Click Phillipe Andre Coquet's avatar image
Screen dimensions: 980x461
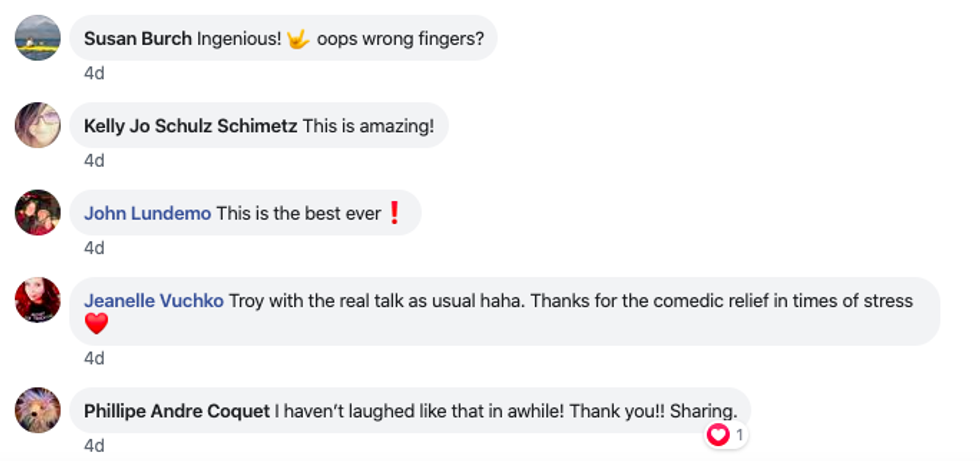click(38, 410)
